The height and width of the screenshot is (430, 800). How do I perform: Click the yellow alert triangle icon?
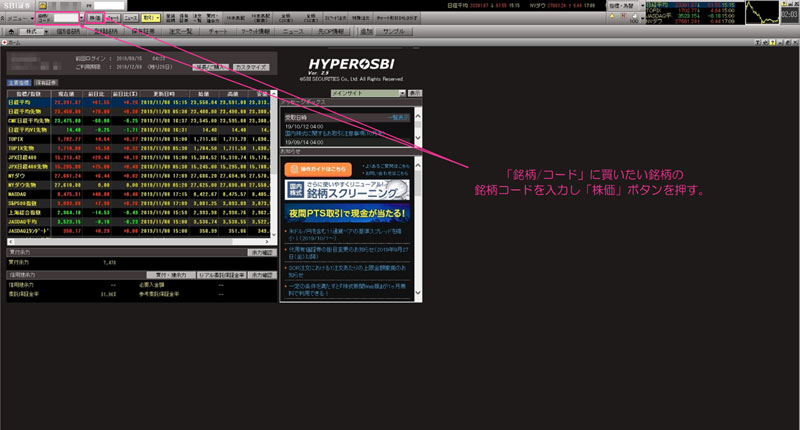click(612, 16)
